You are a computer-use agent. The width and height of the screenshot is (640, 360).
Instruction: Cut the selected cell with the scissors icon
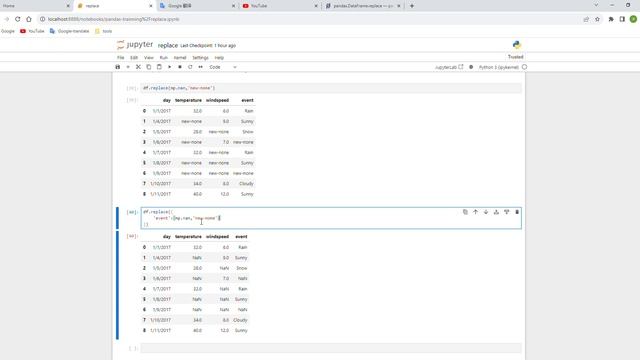[x=138, y=67]
